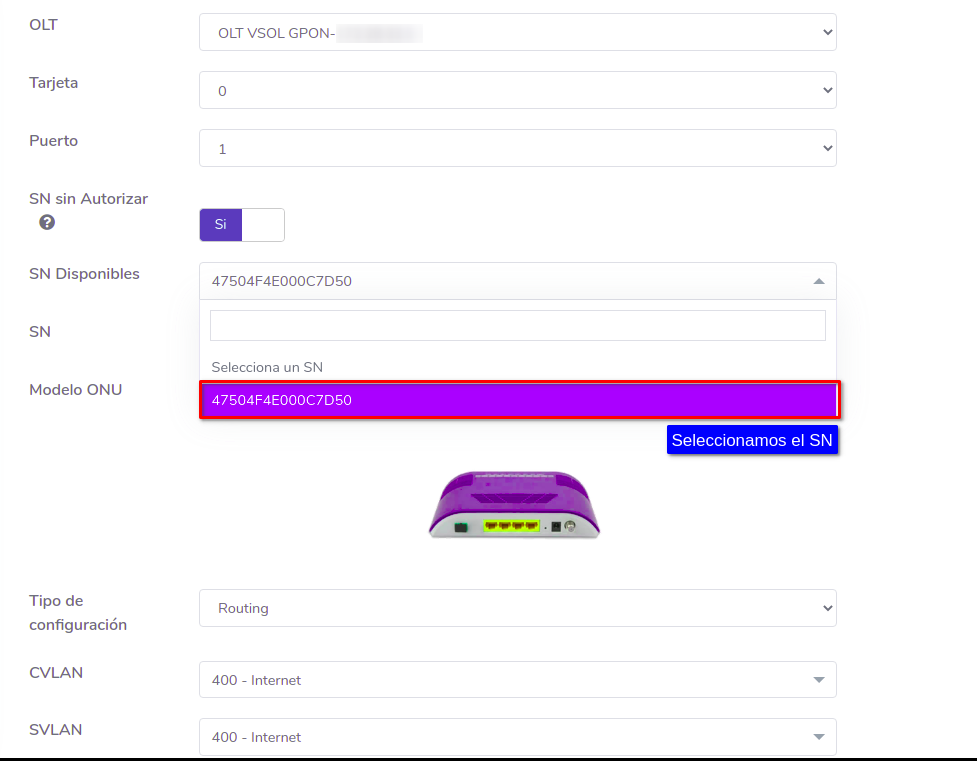Expand the SVLAN 400 - Internet dropdown

[x=517, y=737]
